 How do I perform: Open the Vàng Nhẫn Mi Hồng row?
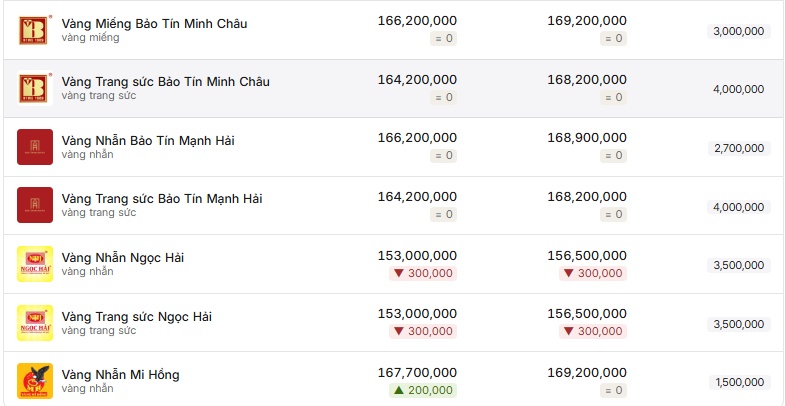coord(120,375)
